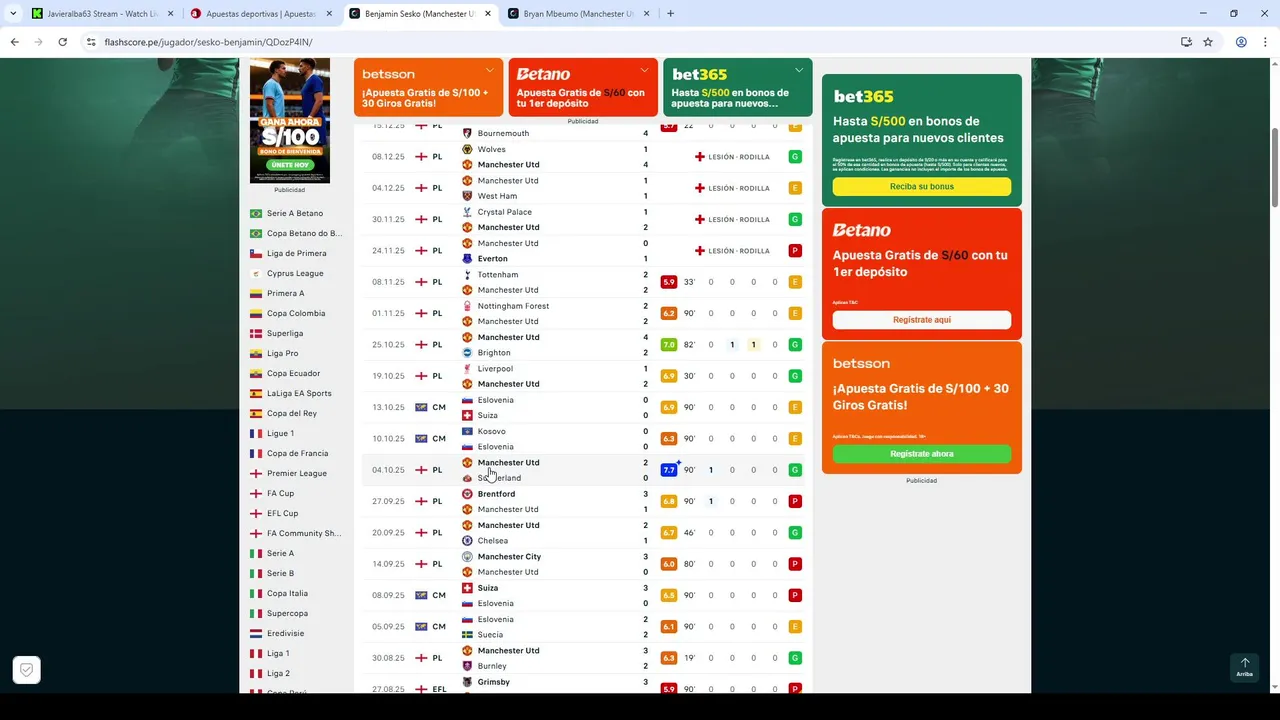Image resolution: width=1280 pixels, height=720 pixels.
Task: Expand the bet365 banner chevron
Action: click(x=799, y=70)
